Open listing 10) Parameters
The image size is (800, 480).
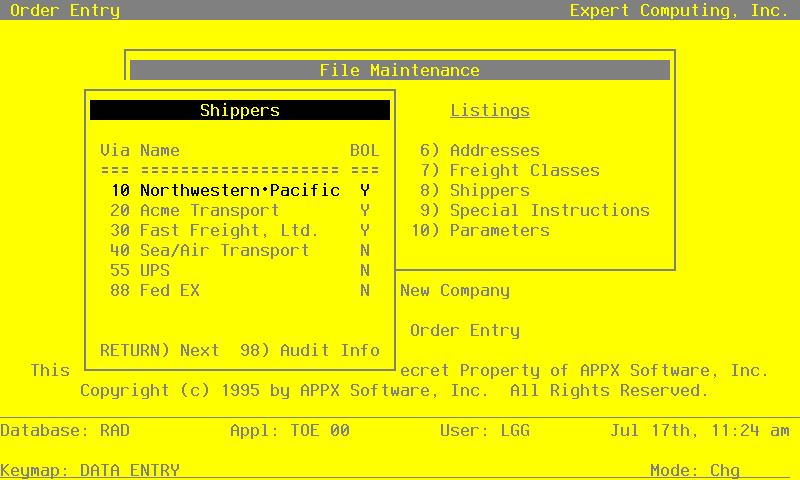point(480,231)
